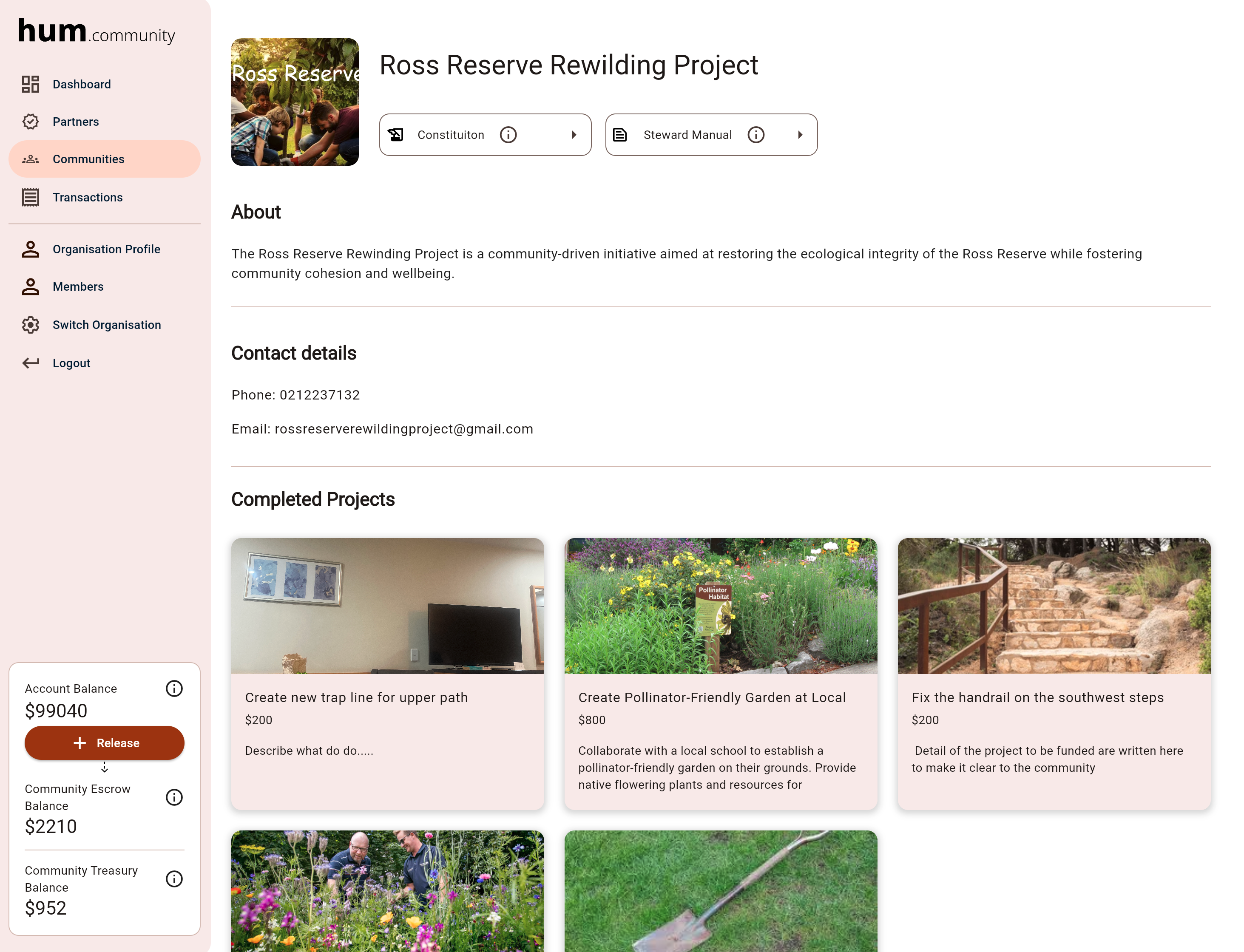This screenshot has height=952, width=1244.
Task: Open info icon next to Constituiton
Action: 508,135
